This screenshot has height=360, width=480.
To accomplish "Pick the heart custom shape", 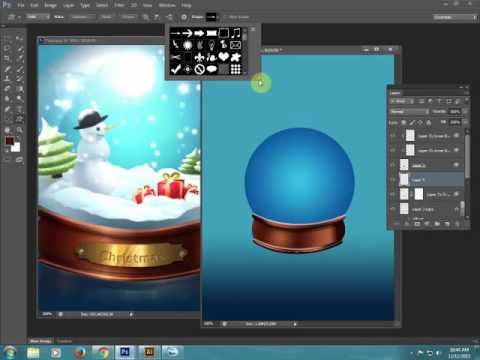I will click(224, 57).
